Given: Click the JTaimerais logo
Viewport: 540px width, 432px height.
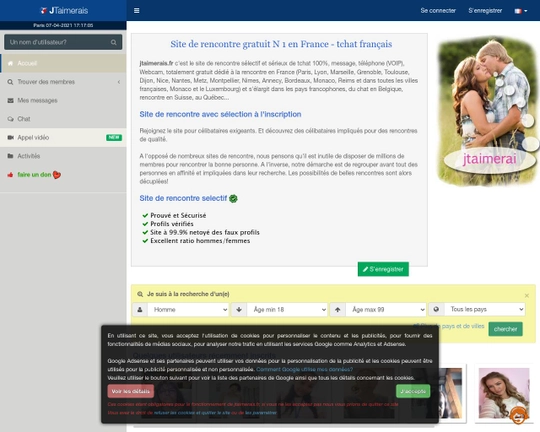Looking at the screenshot, I should [64, 11].
